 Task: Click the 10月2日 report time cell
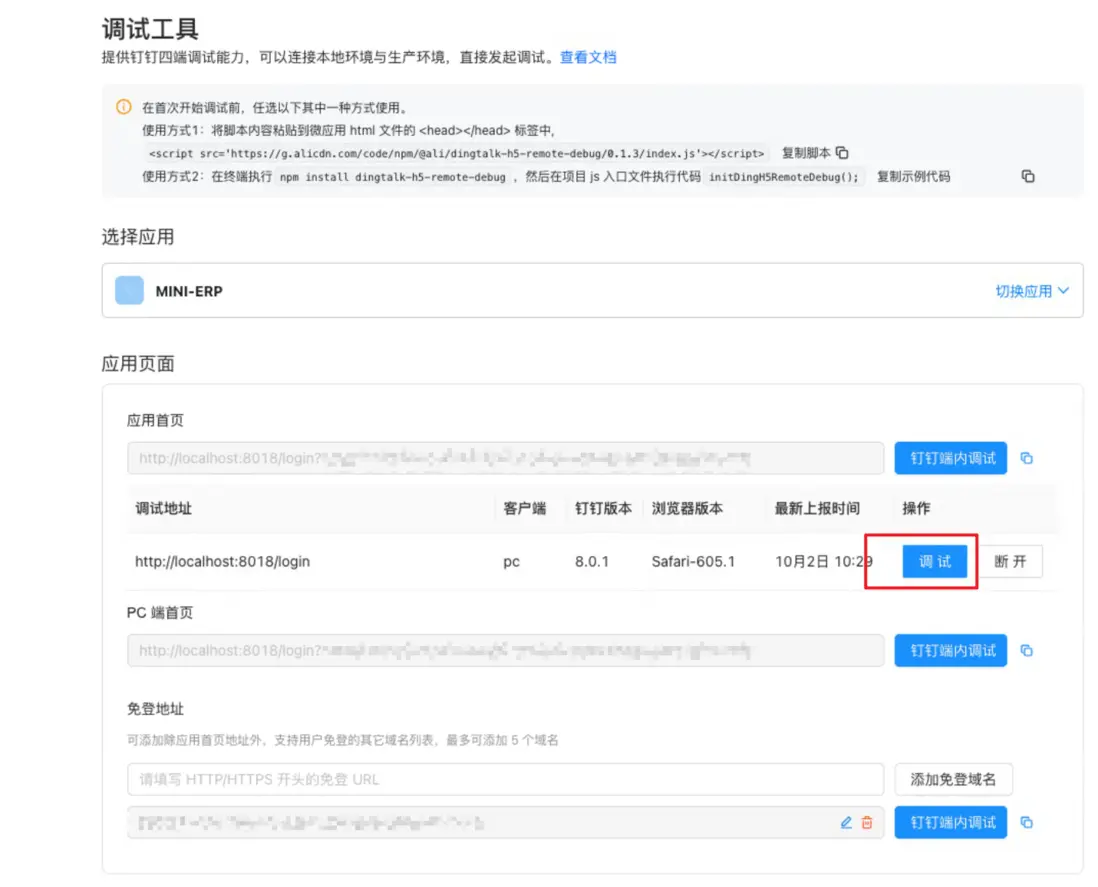click(x=824, y=561)
